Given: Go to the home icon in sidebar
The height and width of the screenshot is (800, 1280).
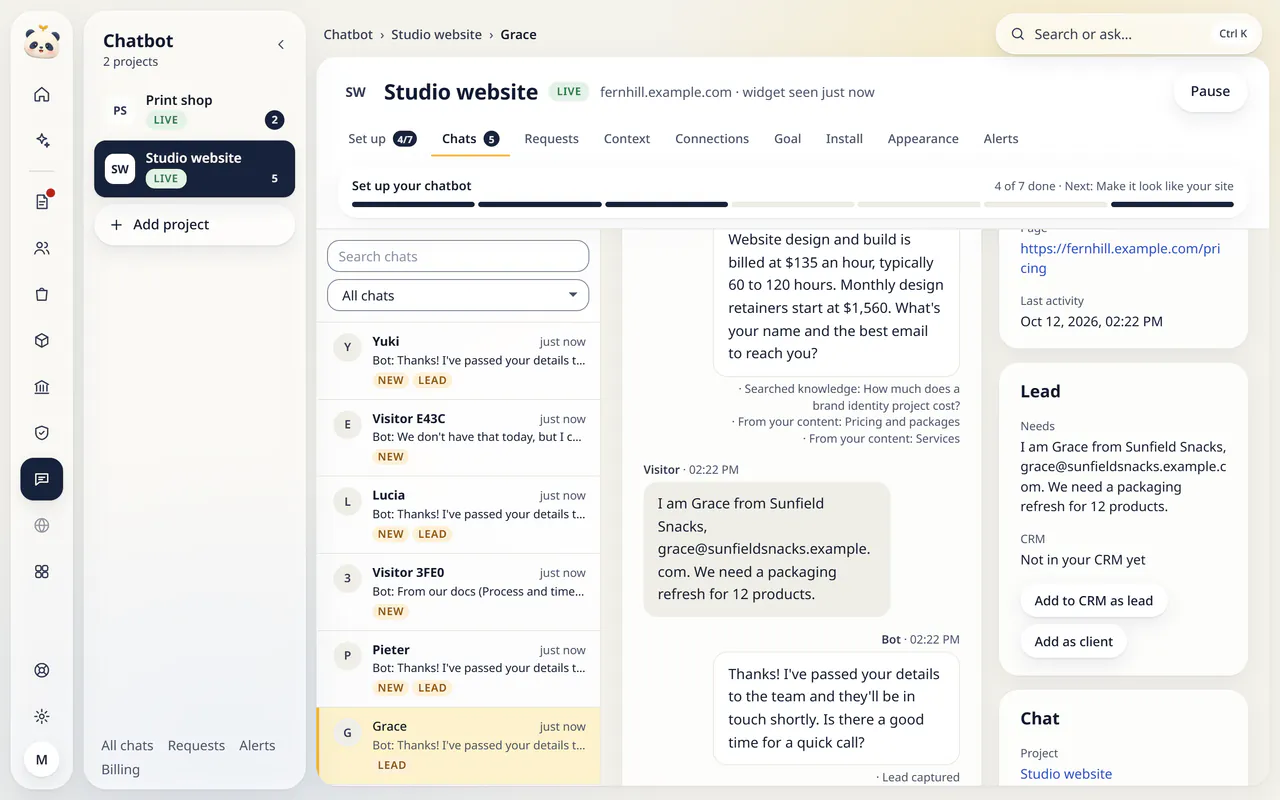Looking at the screenshot, I should [x=42, y=95].
